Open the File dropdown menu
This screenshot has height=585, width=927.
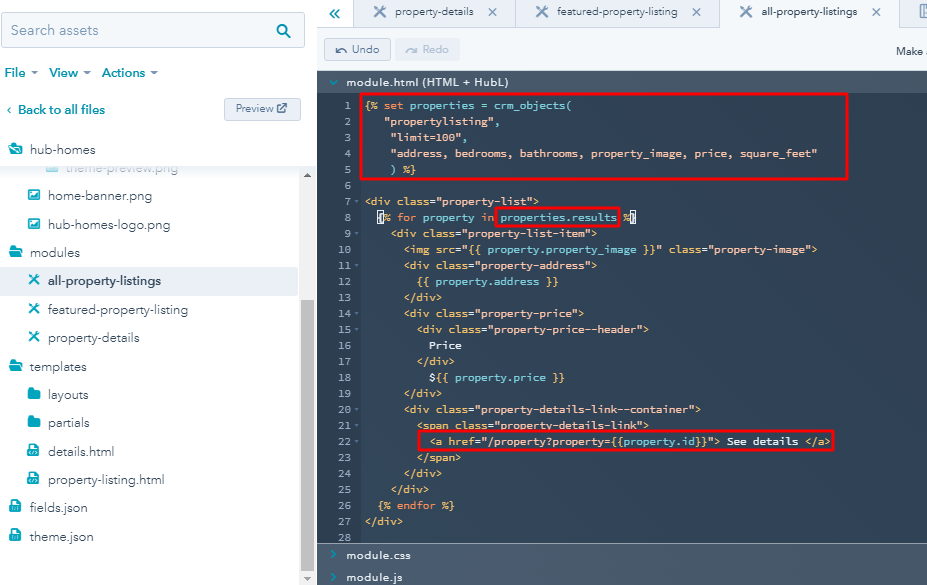click(x=20, y=73)
